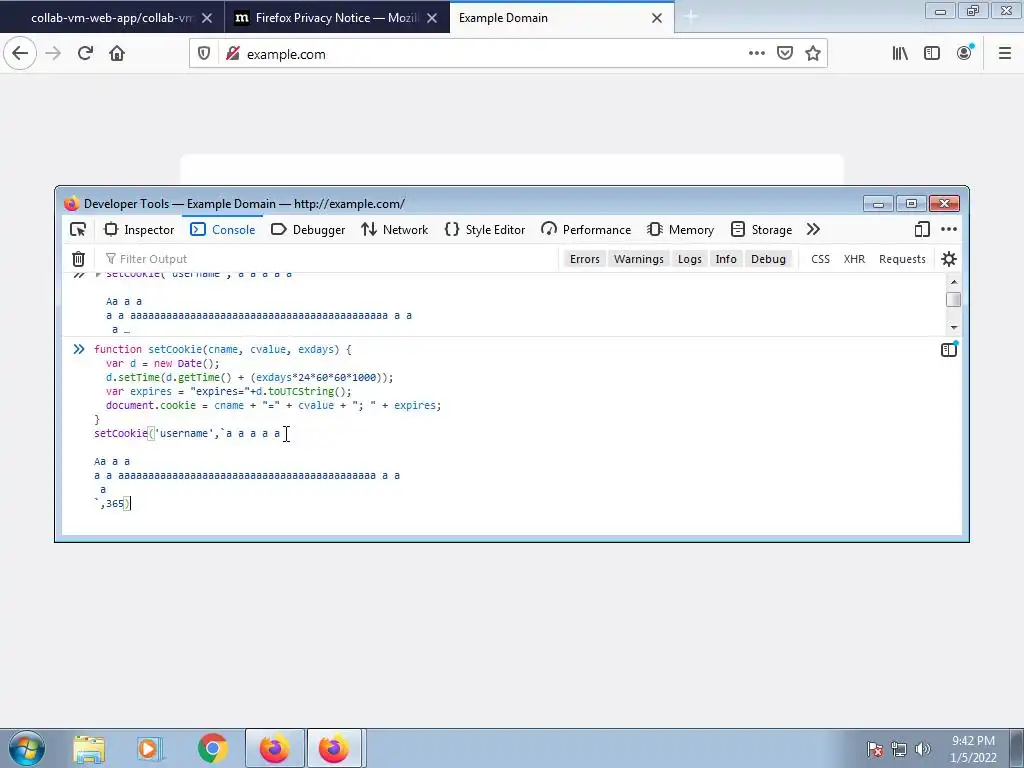Switch to collab-vm-web-app tab
Image resolution: width=1024 pixels, height=768 pixels.
coord(111,18)
